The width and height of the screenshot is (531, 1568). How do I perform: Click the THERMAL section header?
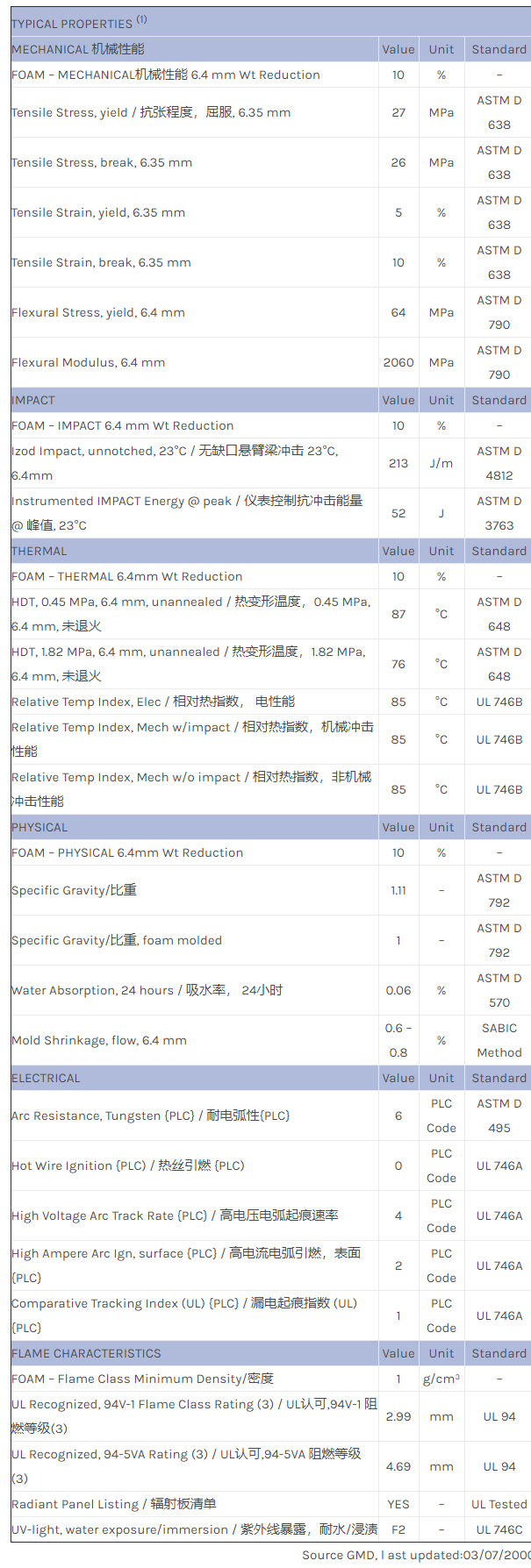point(39,551)
